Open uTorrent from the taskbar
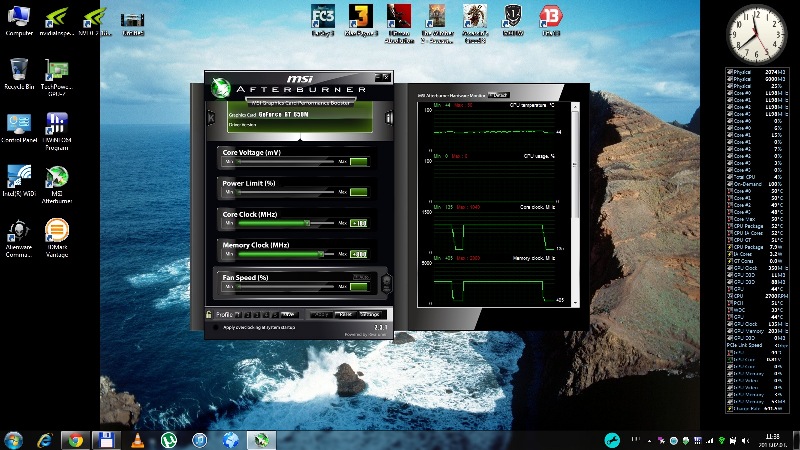The height and width of the screenshot is (450, 800). click(168, 440)
